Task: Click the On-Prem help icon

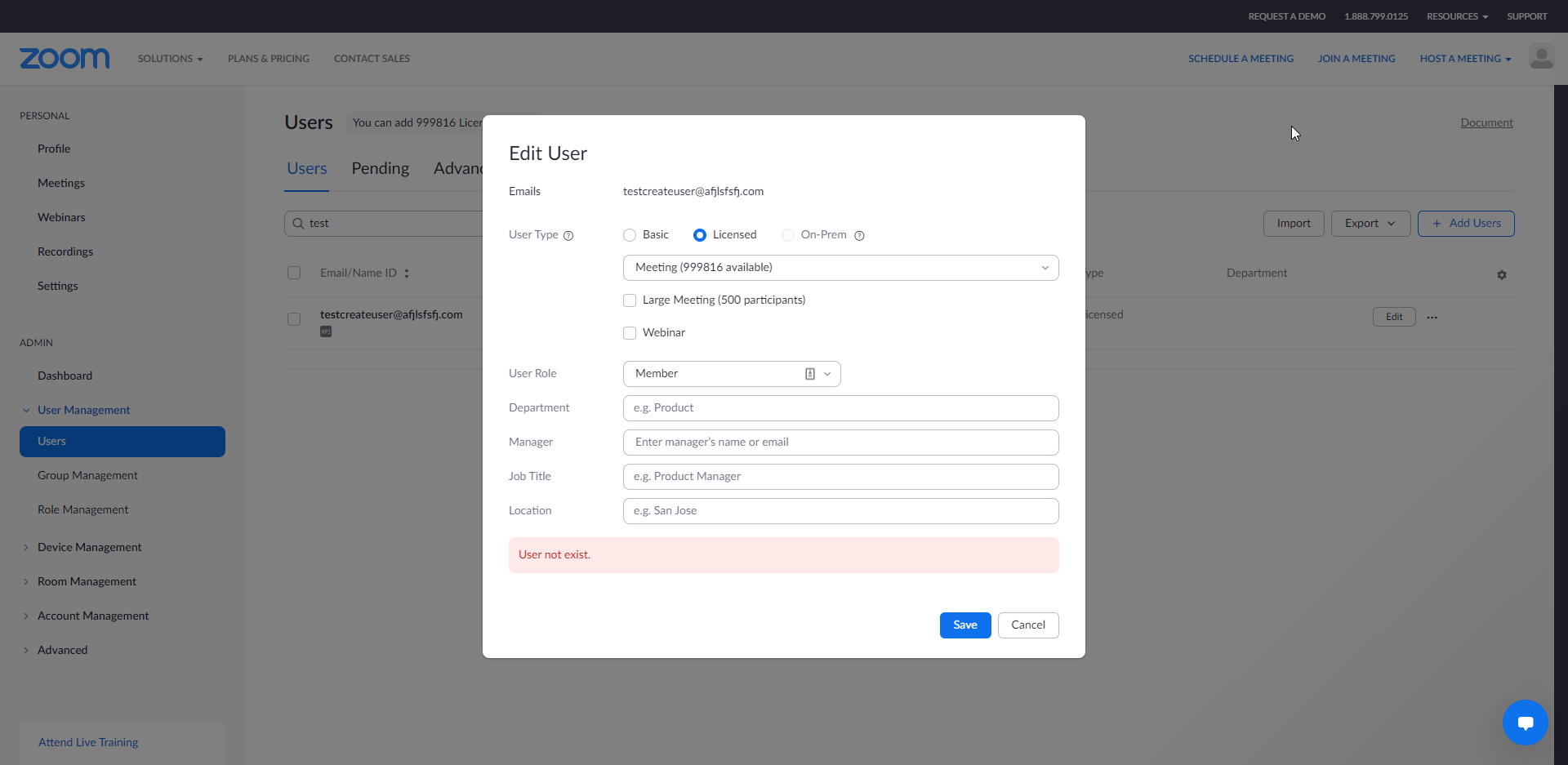Action: [859, 236]
